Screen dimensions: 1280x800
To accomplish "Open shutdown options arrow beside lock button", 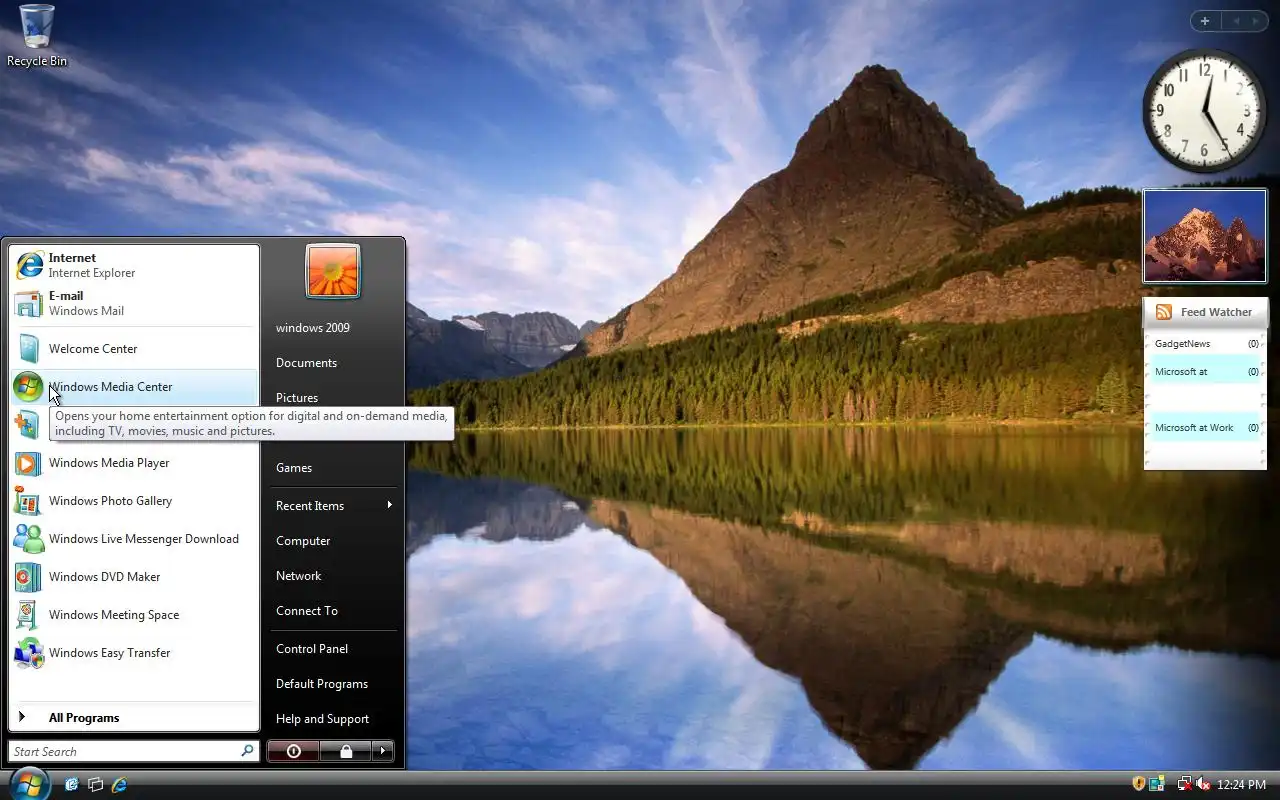I will point(383,751).
